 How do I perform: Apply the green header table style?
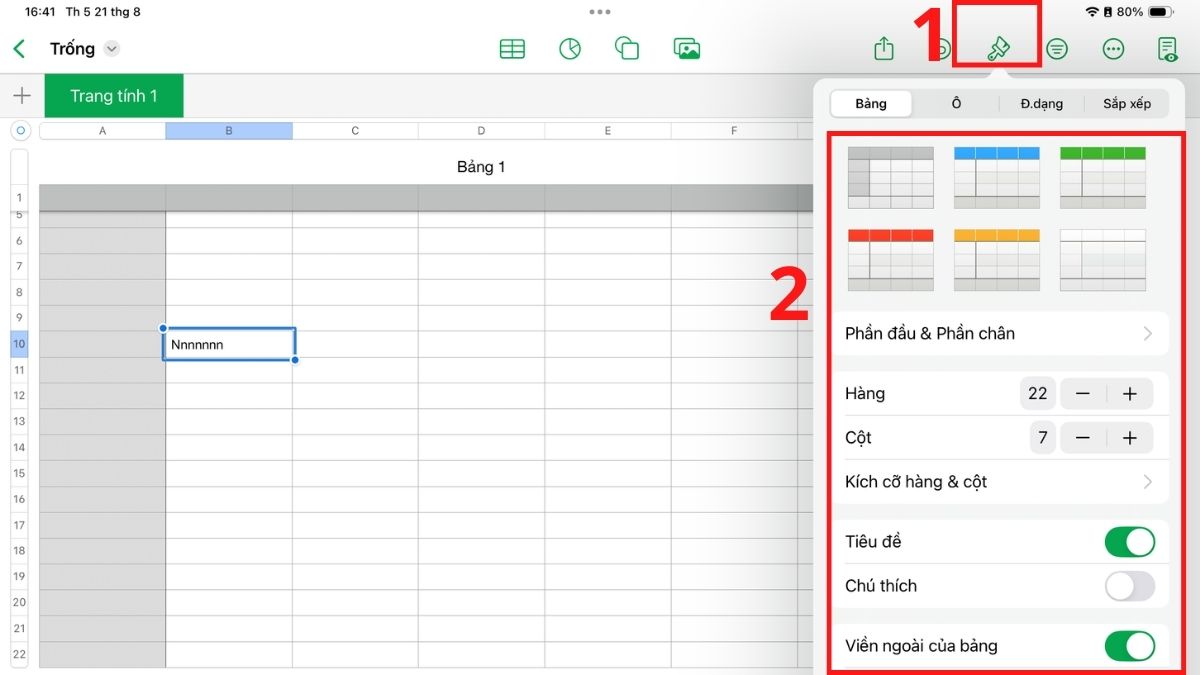[x=1103, y=177]
